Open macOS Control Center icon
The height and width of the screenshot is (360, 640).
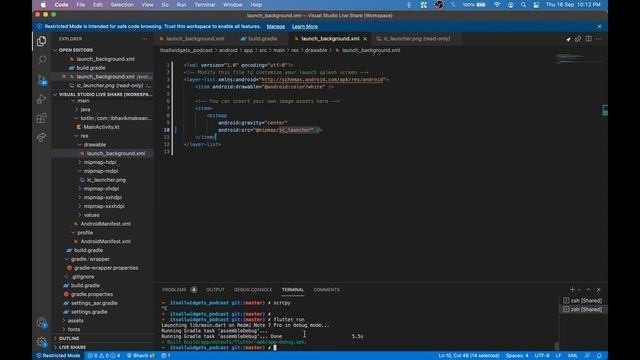pyautogui.click(x=536, y=5)
